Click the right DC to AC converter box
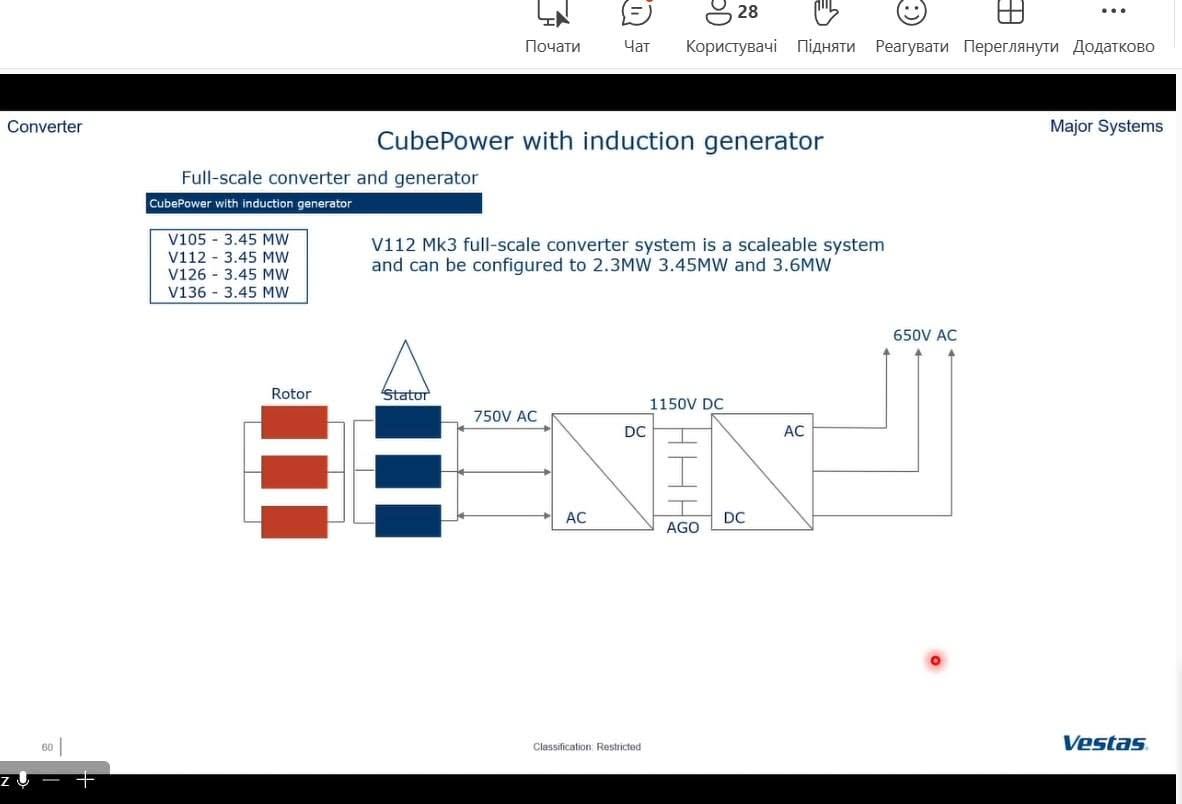Screen dimensions: 1182x804 click(x=762, y=472)
